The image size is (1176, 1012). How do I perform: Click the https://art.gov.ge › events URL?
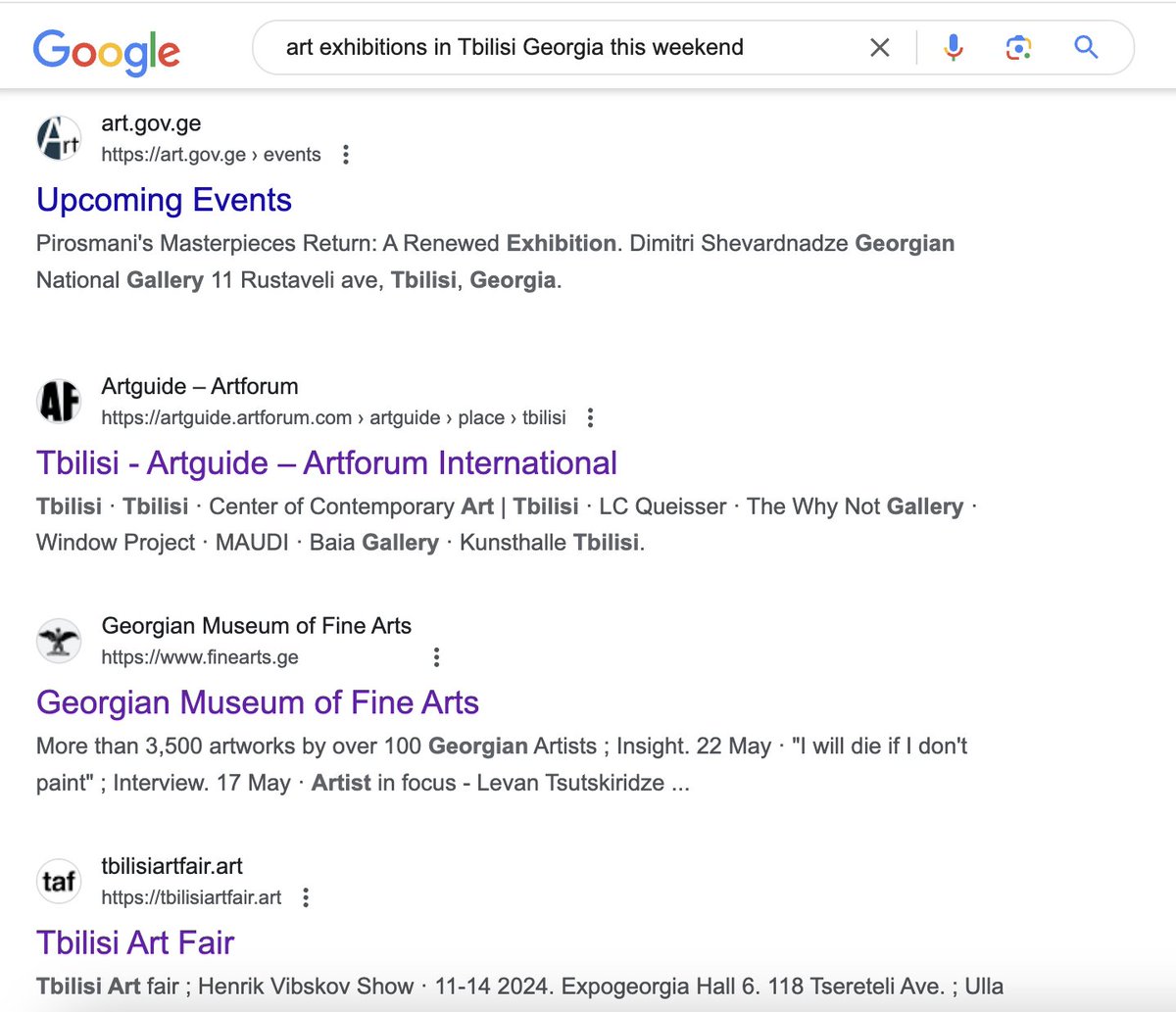point(211,155)
